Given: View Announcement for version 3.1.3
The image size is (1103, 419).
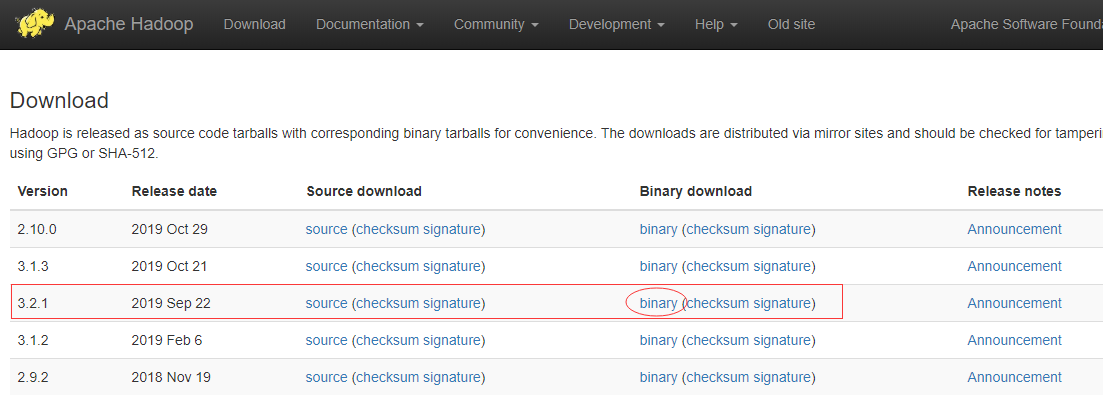Looking at the screenshot, I should (x=1014, y=266).
